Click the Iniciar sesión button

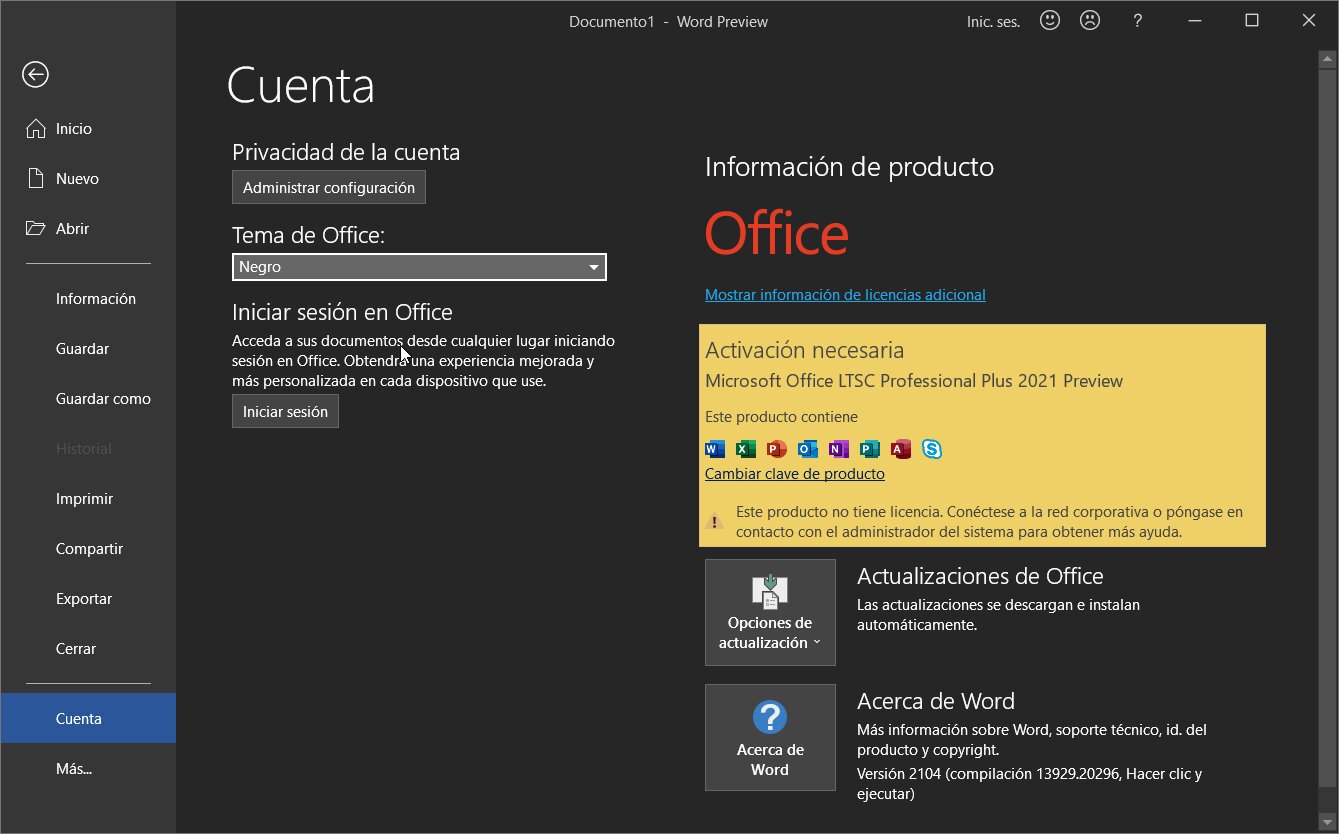pyautogui.click(x=285, y=410)
